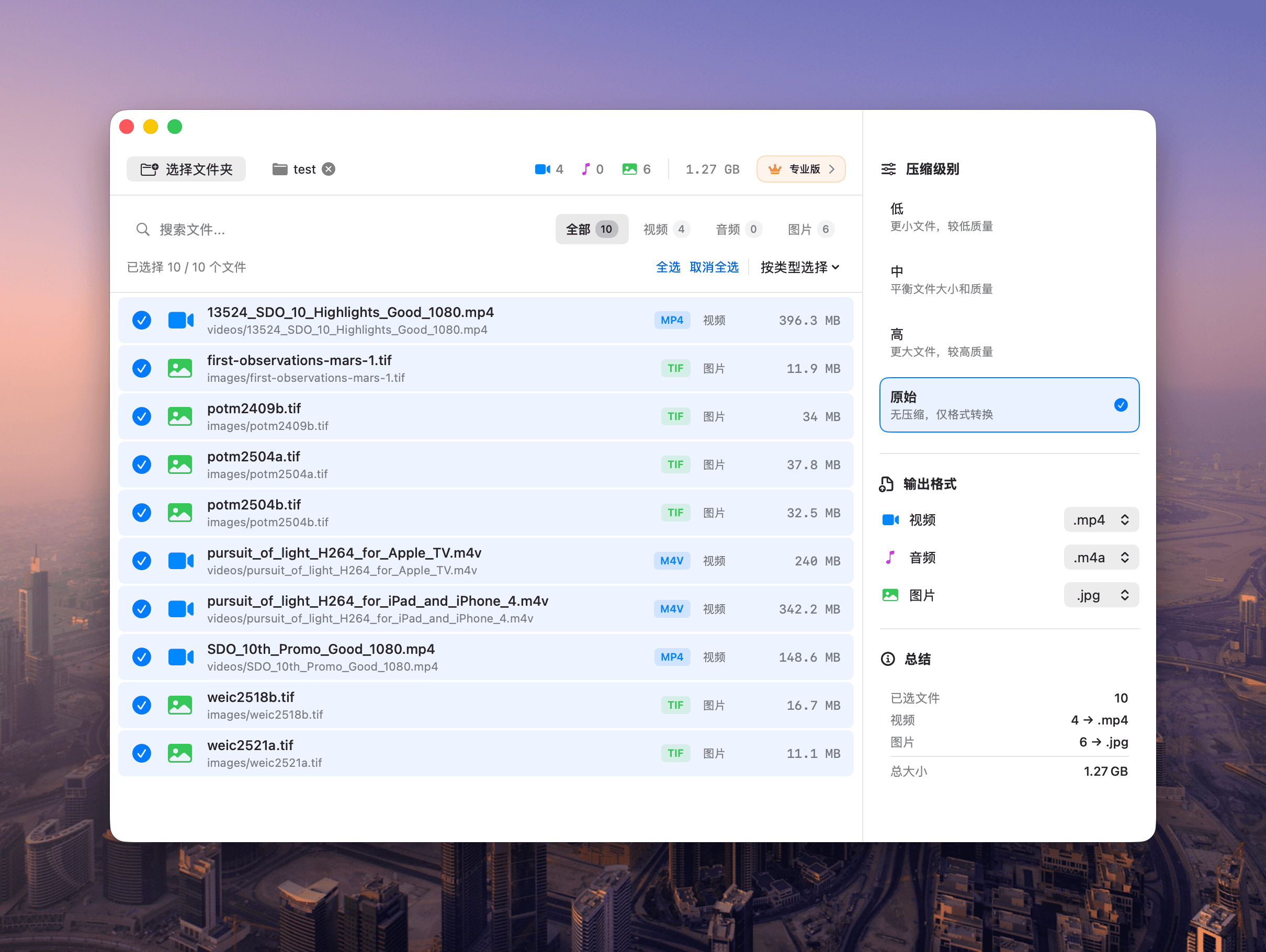Click the 1.27 GB total in the header
Screen dimensions: 1266x952
(713, 169)
